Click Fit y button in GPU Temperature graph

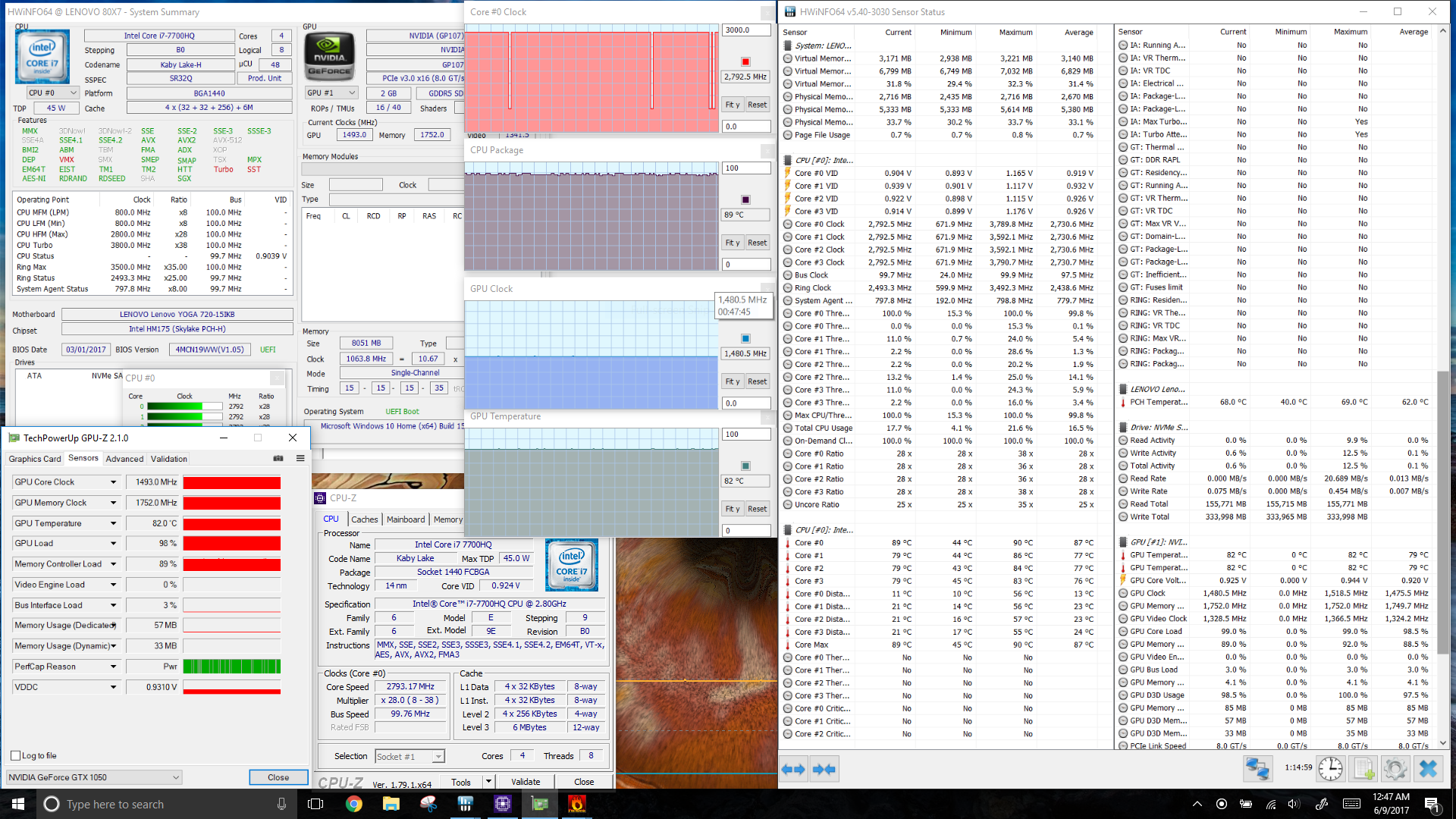(733, 509)
